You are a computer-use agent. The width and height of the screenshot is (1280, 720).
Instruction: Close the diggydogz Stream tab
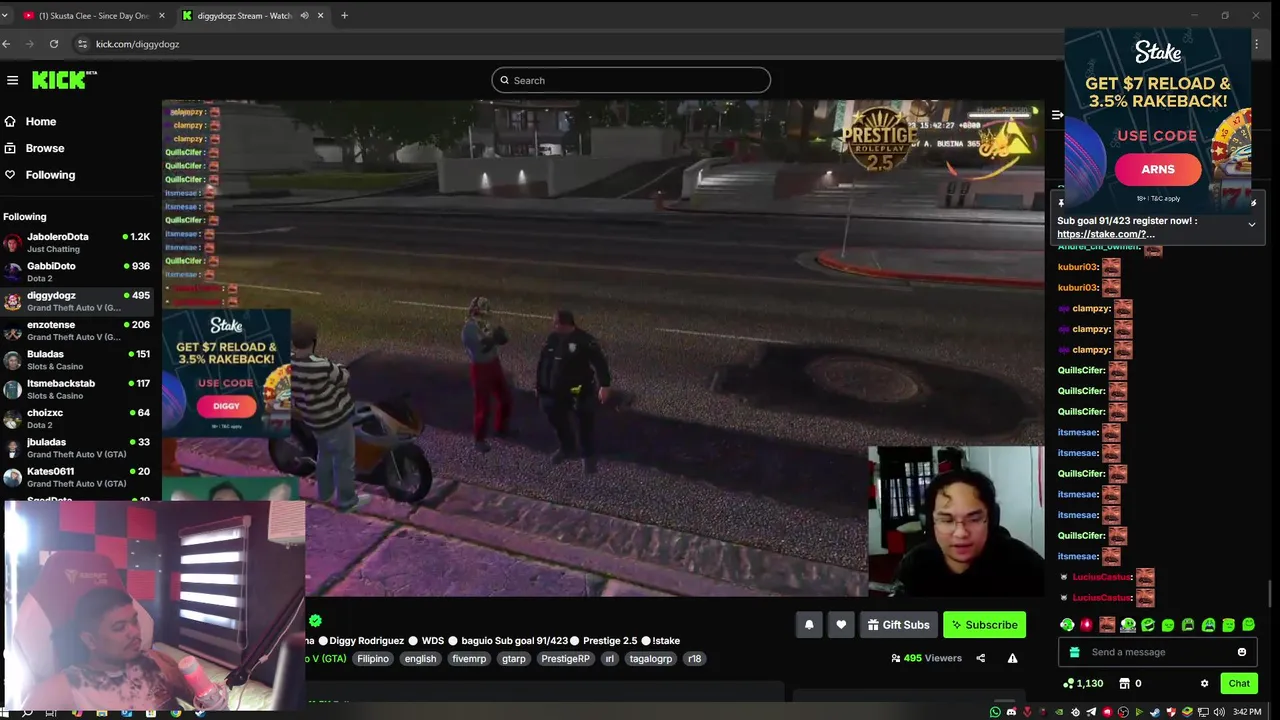321,15
